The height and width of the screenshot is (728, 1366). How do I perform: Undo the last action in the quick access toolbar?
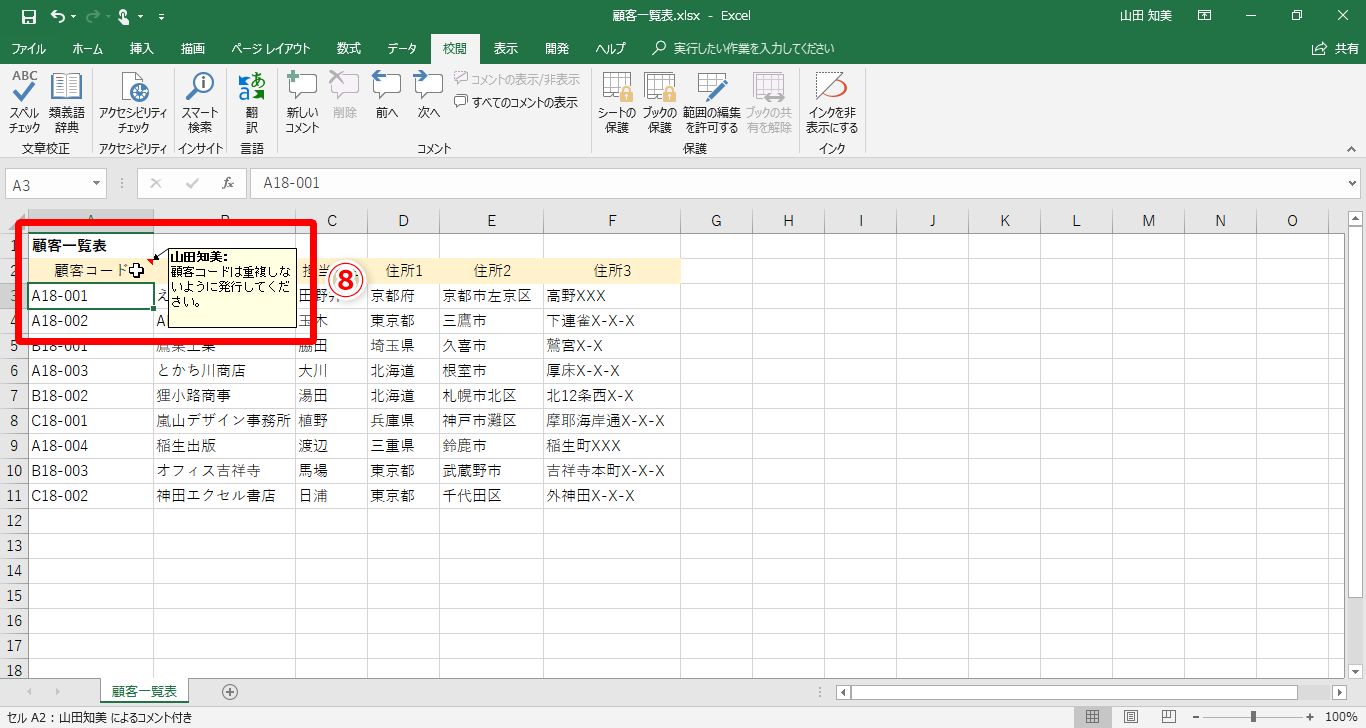[x=58, y=16]
